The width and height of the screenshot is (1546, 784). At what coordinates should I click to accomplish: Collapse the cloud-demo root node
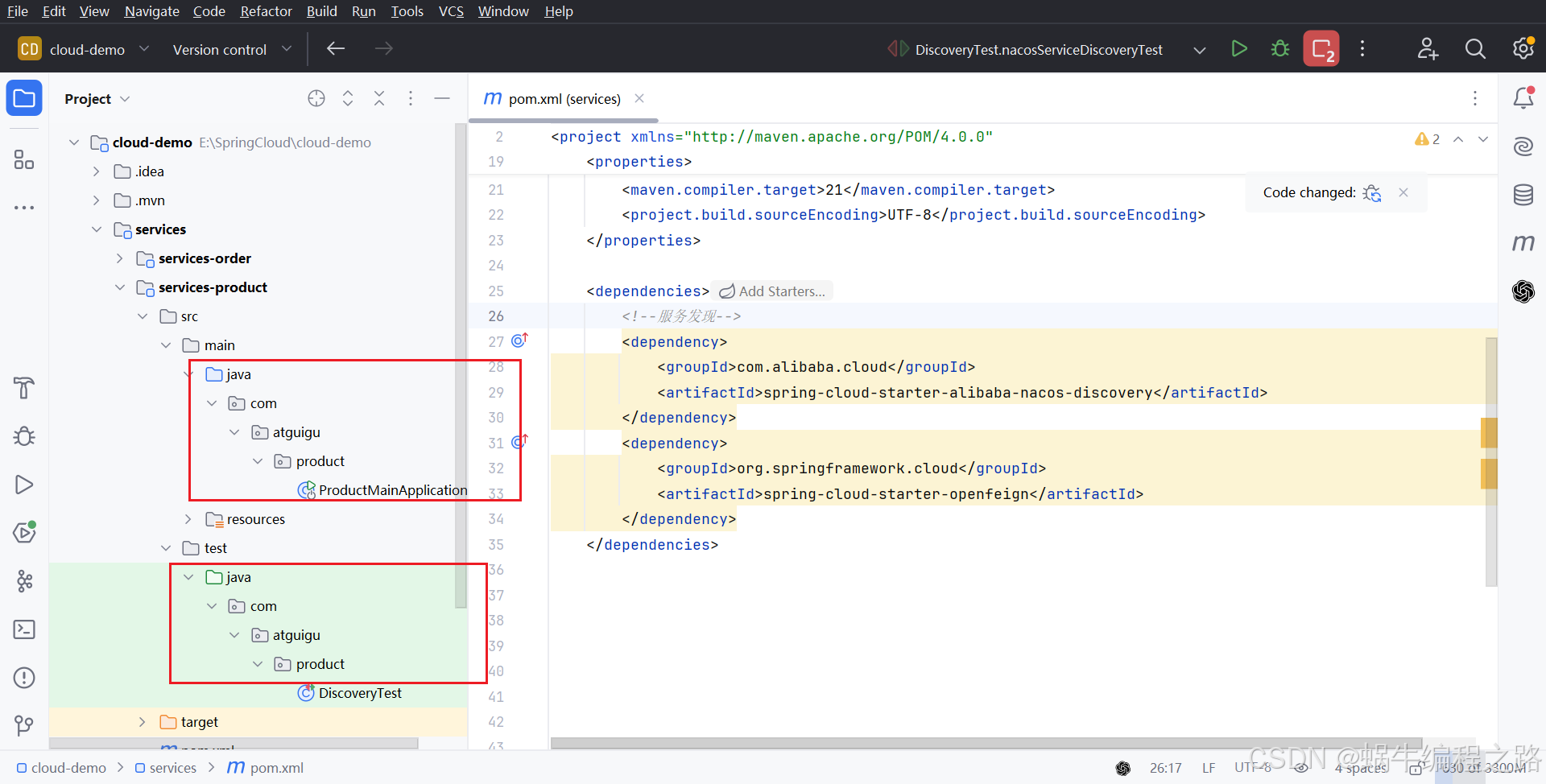coord(74,142)
